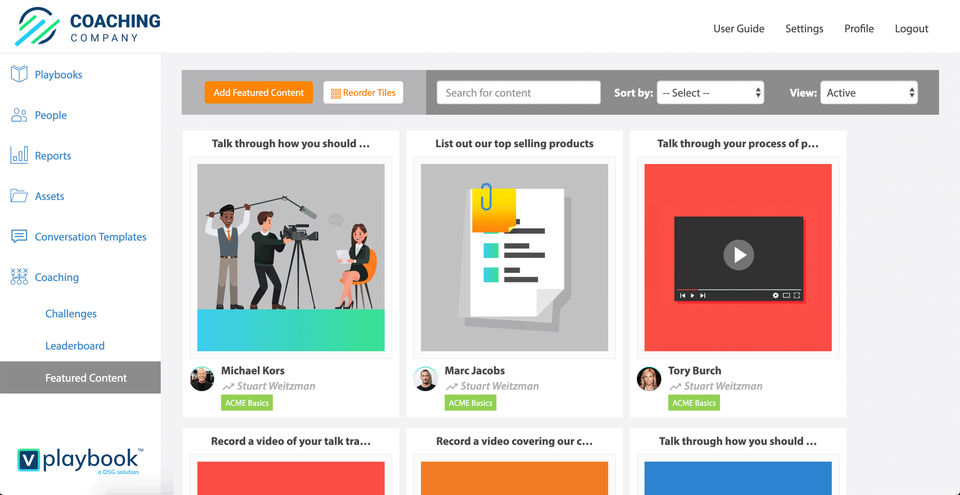Click Marc Jacobs avatar photo

pos(426,379)
